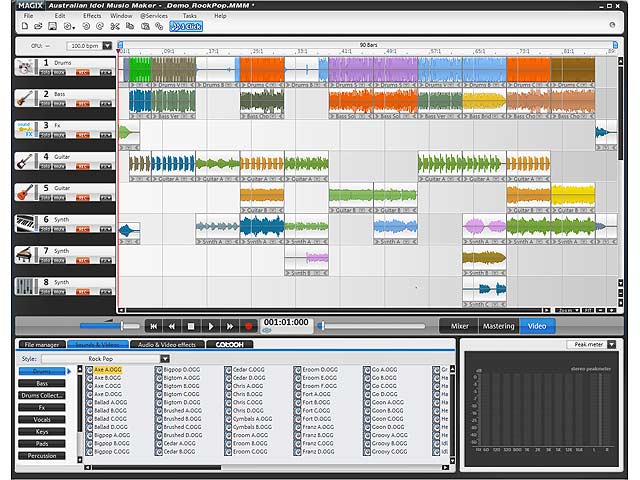
Task: Click the Fx track 3 sound icon
Action: pyautogui.click(x=26, y=129)
